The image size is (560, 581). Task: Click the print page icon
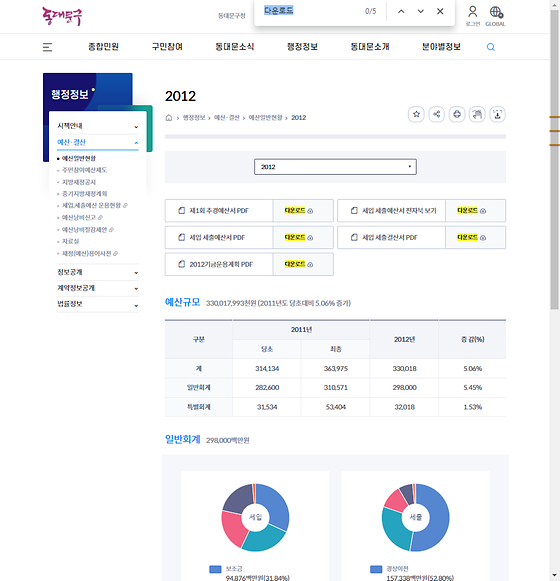pyautogui.click(x=457, y=114)
